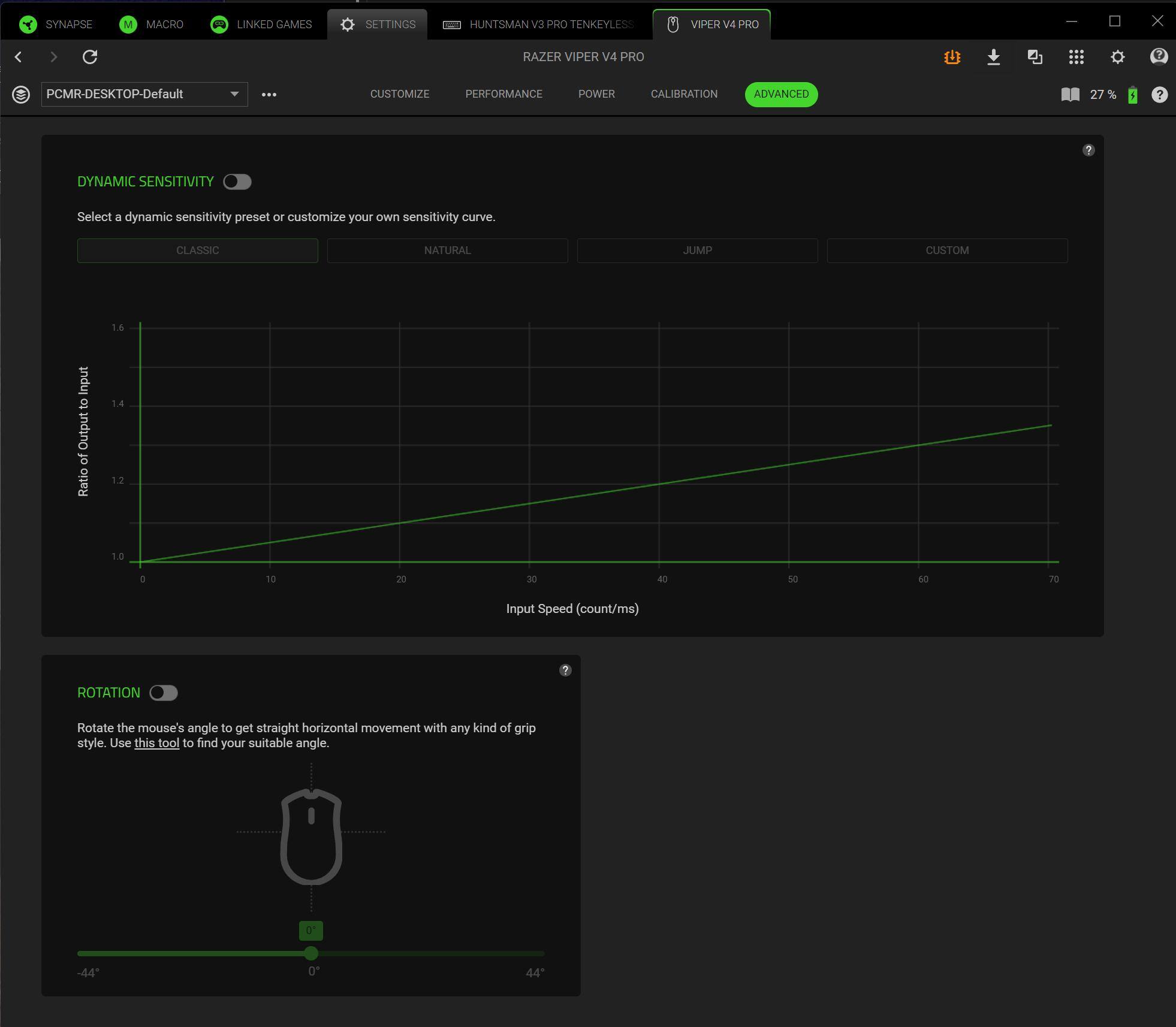
Task: Choose the Classic sensitivity preset
Action: 198,250
